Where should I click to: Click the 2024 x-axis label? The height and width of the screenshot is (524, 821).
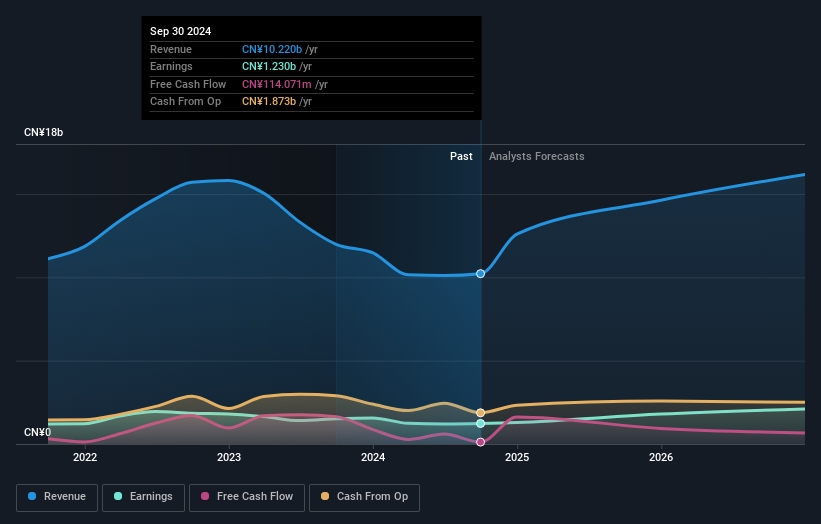tap(373, 458)
